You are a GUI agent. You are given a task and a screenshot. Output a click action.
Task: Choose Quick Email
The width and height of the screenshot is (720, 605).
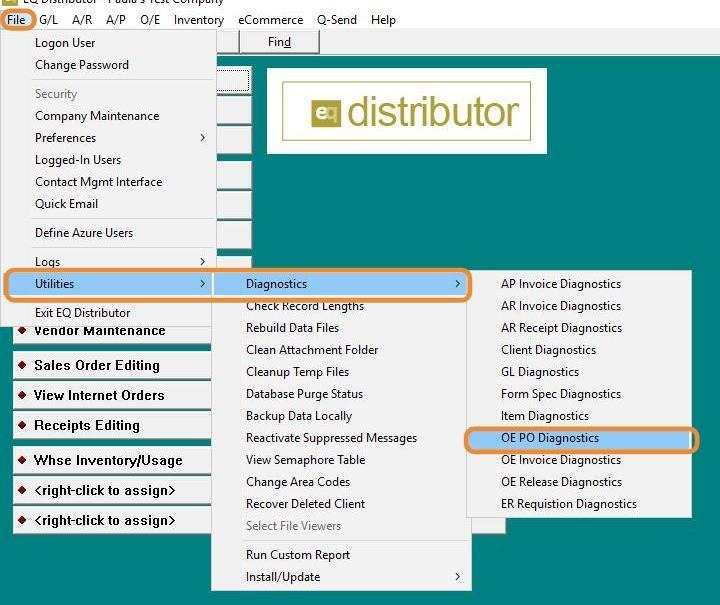(109, 204)
